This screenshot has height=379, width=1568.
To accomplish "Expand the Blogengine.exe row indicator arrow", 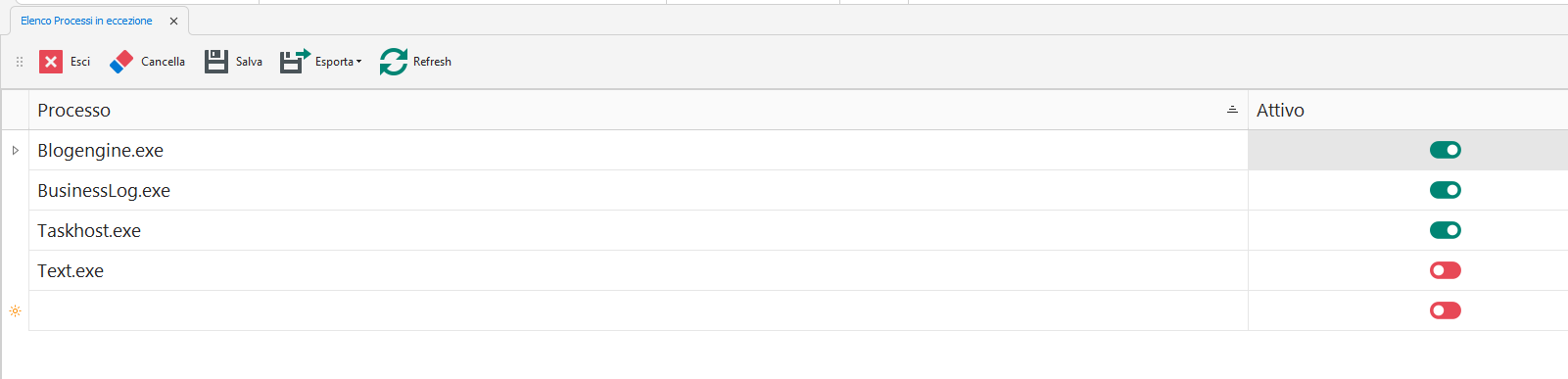I will [x=15, y=150].
